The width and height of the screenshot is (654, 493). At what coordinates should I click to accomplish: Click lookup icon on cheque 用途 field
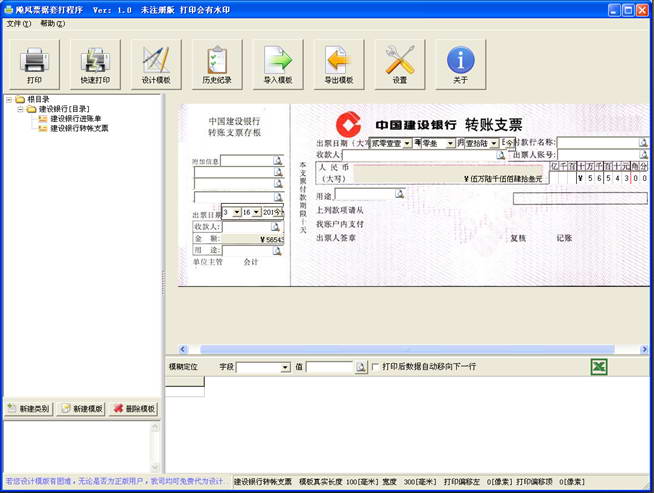[400, 194]
